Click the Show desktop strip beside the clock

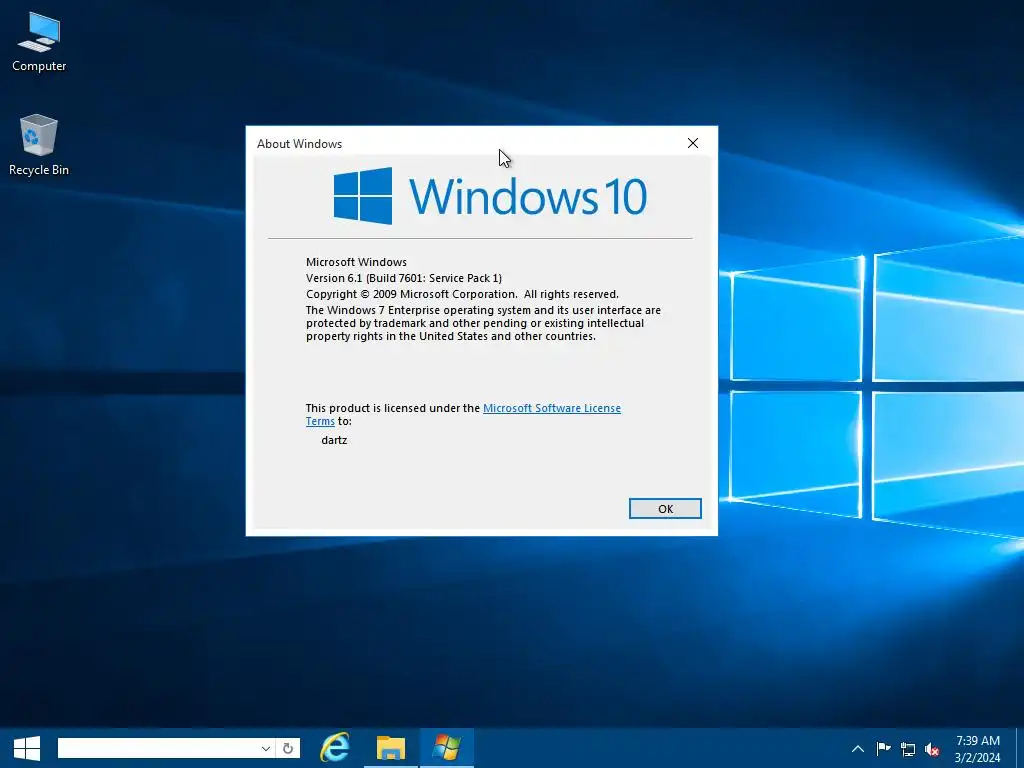(1019, 748)
